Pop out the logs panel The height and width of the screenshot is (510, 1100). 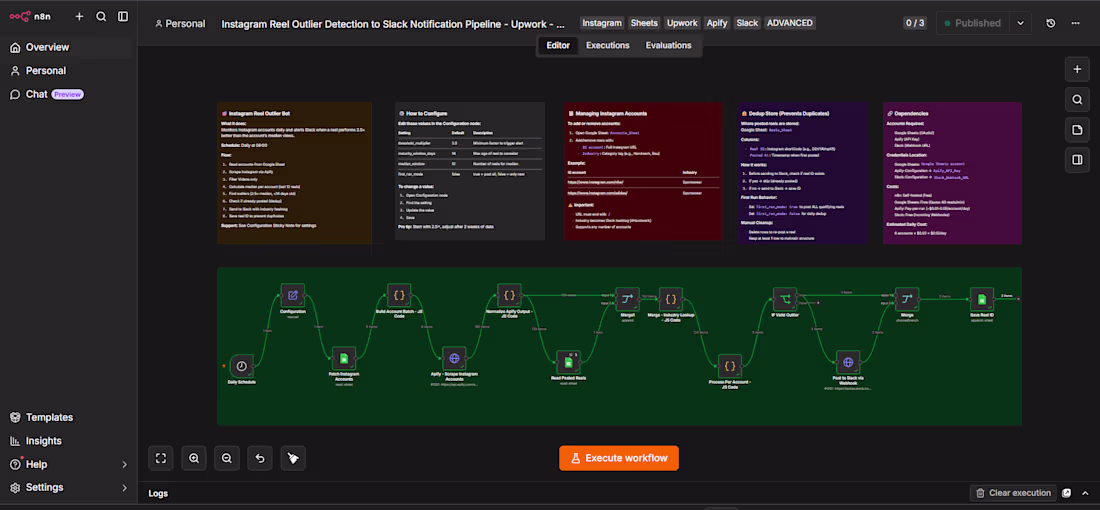point(1066,493)
